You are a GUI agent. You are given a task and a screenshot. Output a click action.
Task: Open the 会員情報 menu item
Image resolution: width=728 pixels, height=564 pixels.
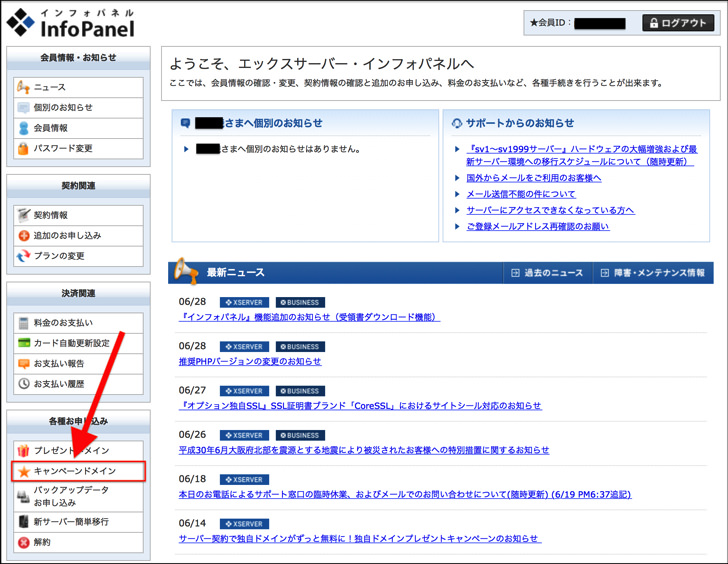point(78,128)
